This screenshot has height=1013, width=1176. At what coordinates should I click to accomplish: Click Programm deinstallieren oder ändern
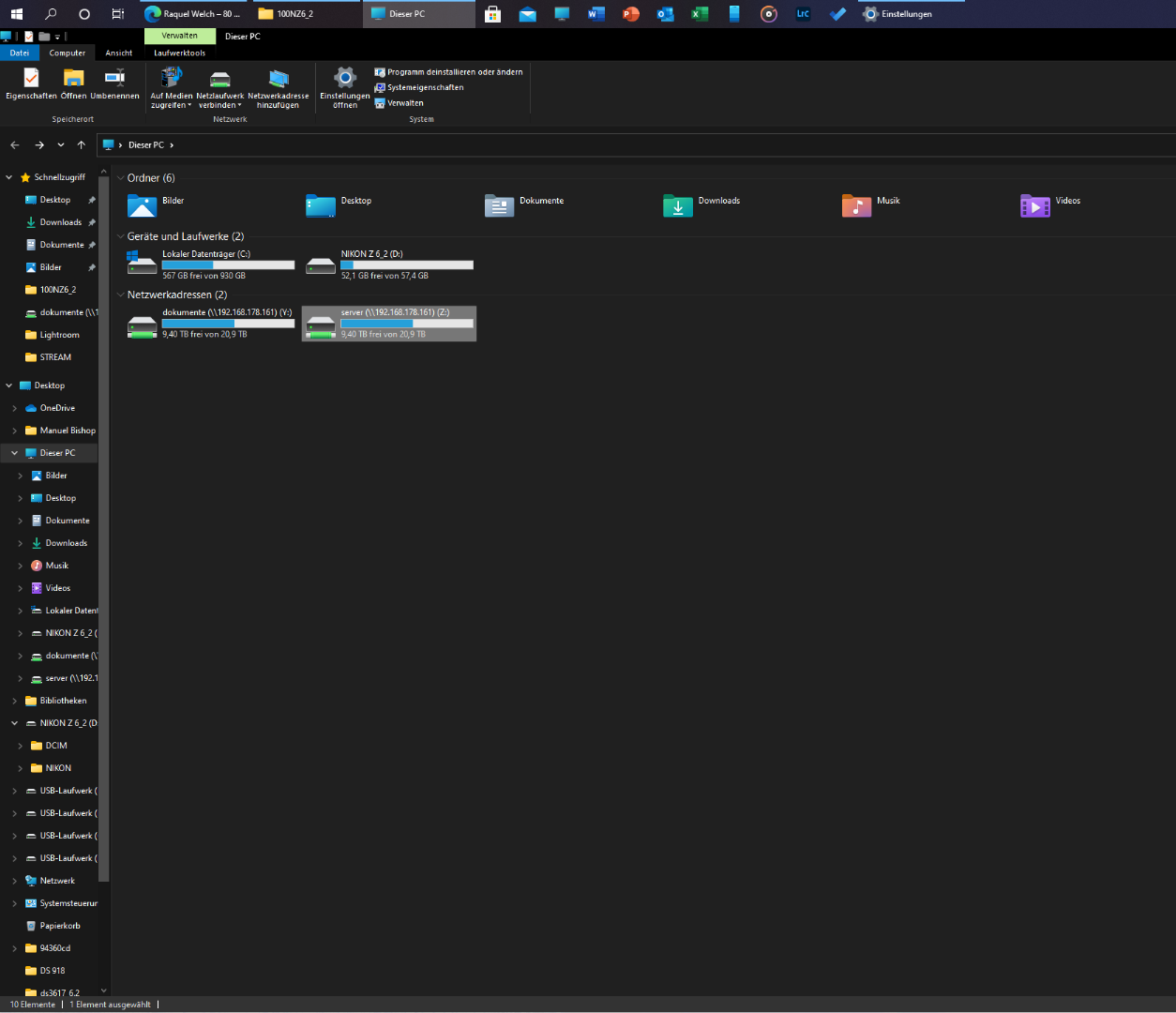tap(448, 72)
